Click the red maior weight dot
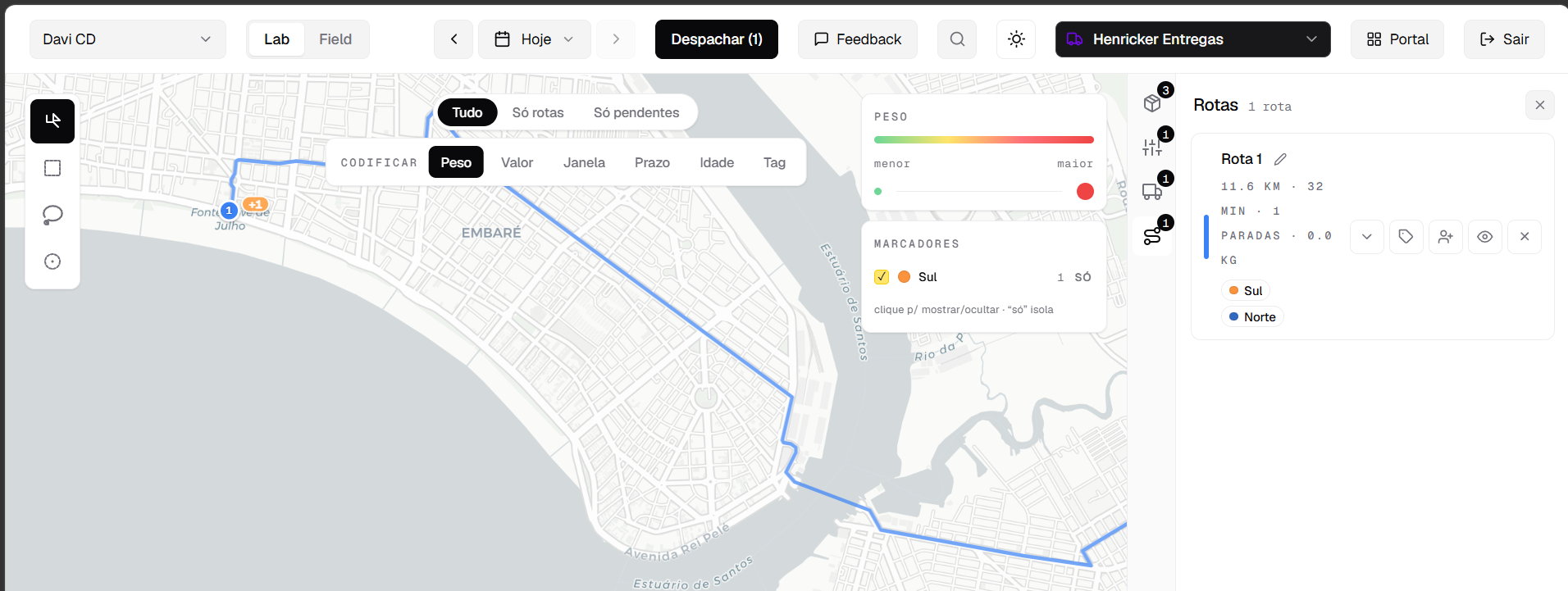Image resolution: width=1568 pixels, height=591 pixels. [x=1085, y=191]
